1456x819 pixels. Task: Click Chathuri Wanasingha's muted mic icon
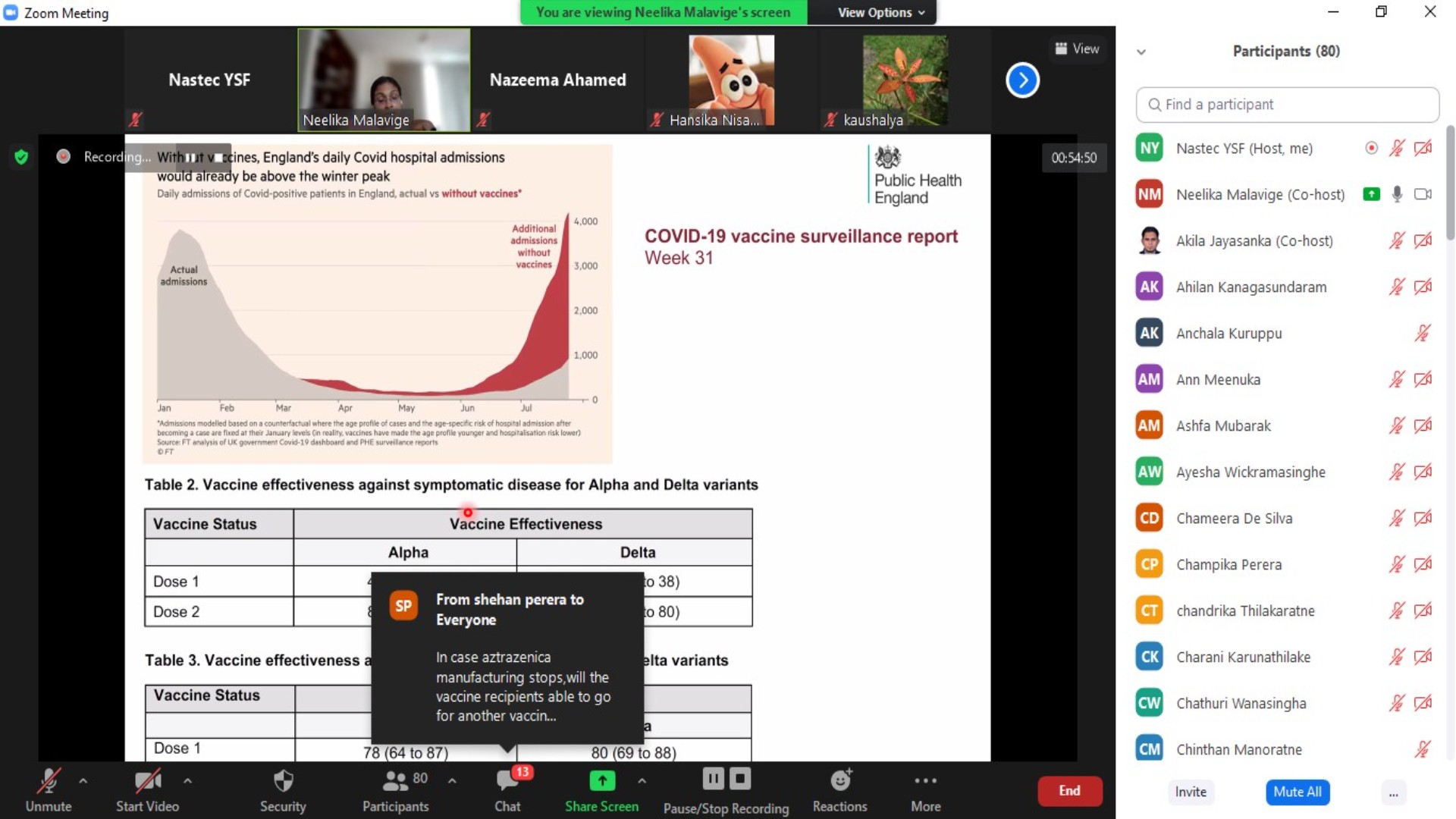coord(1397,704)
